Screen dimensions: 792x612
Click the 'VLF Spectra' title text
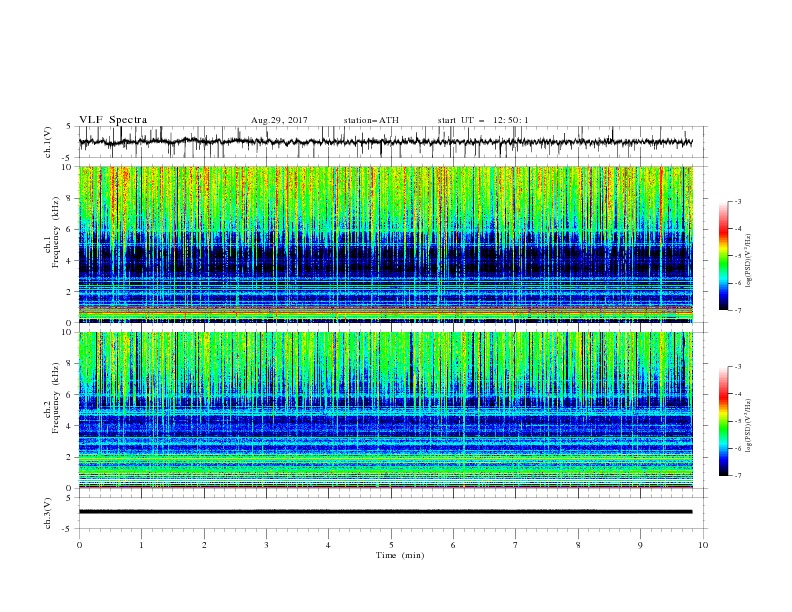113,120
